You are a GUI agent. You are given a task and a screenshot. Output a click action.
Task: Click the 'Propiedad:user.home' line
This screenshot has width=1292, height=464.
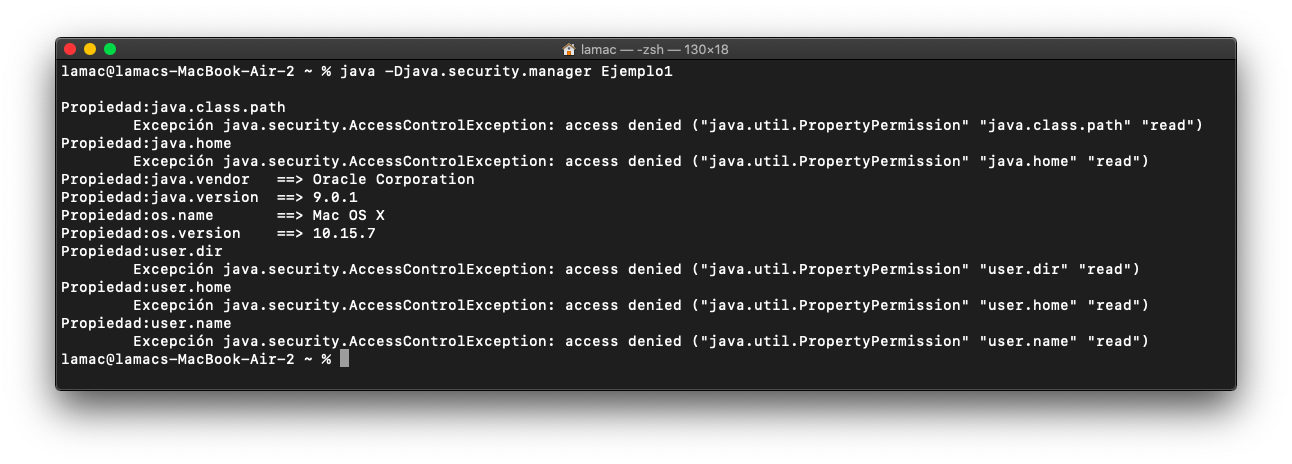pyautogui.click(x=146, y=287)
